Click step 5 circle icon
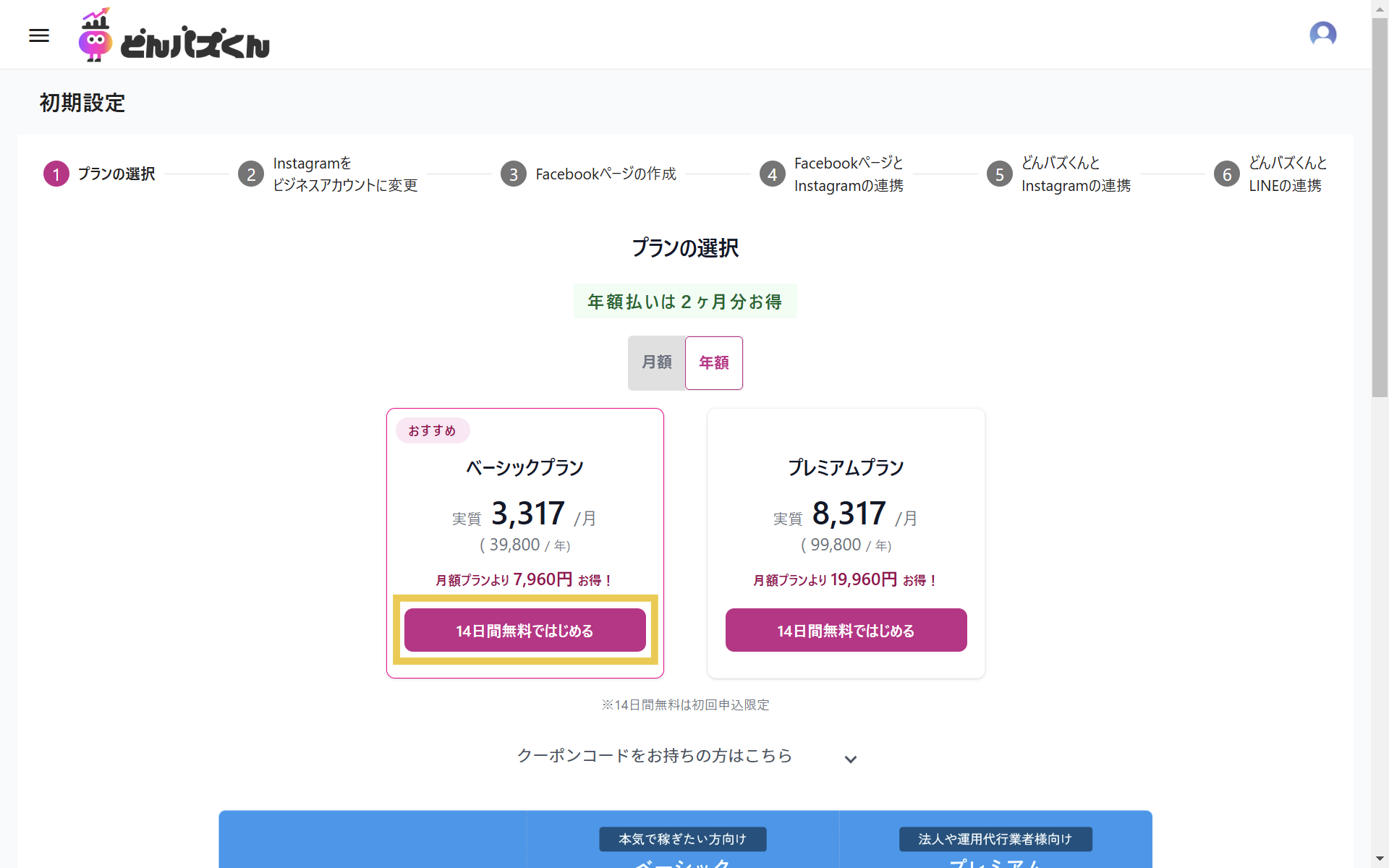 point(999,174)
